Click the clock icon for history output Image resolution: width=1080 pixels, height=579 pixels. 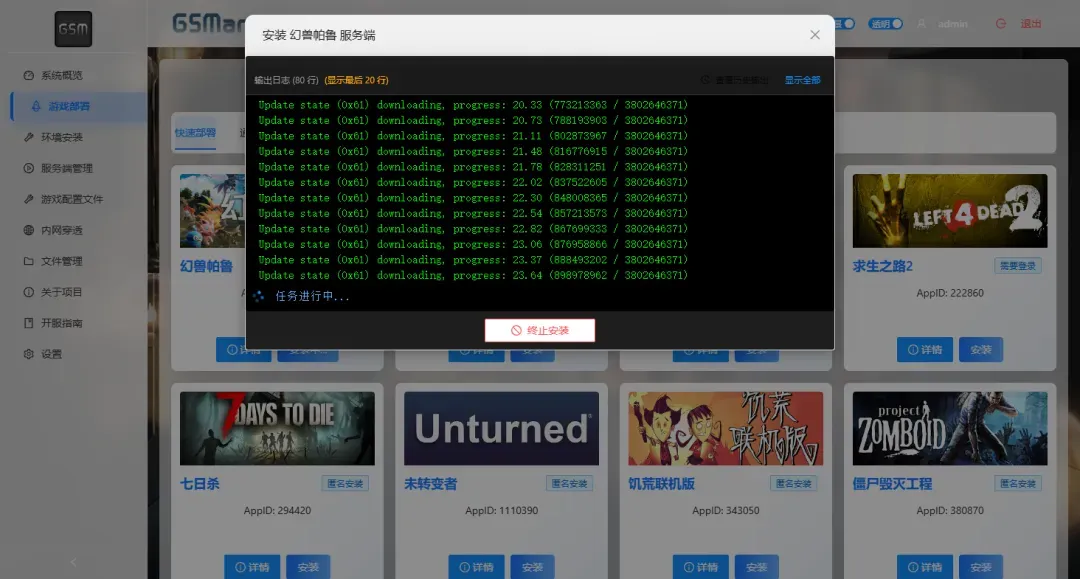[x=705, y=80]
